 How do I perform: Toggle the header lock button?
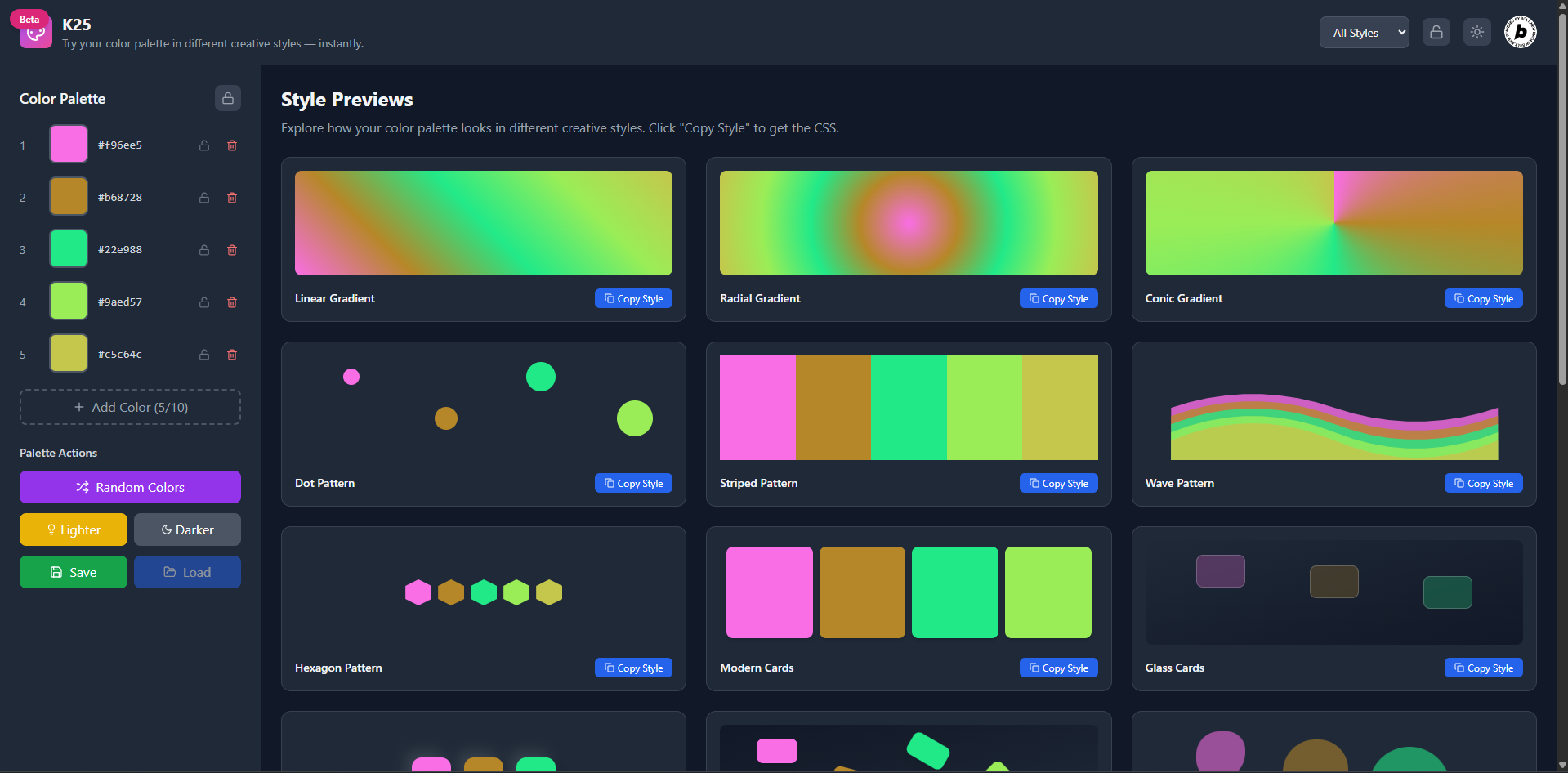pos(1436,33)
